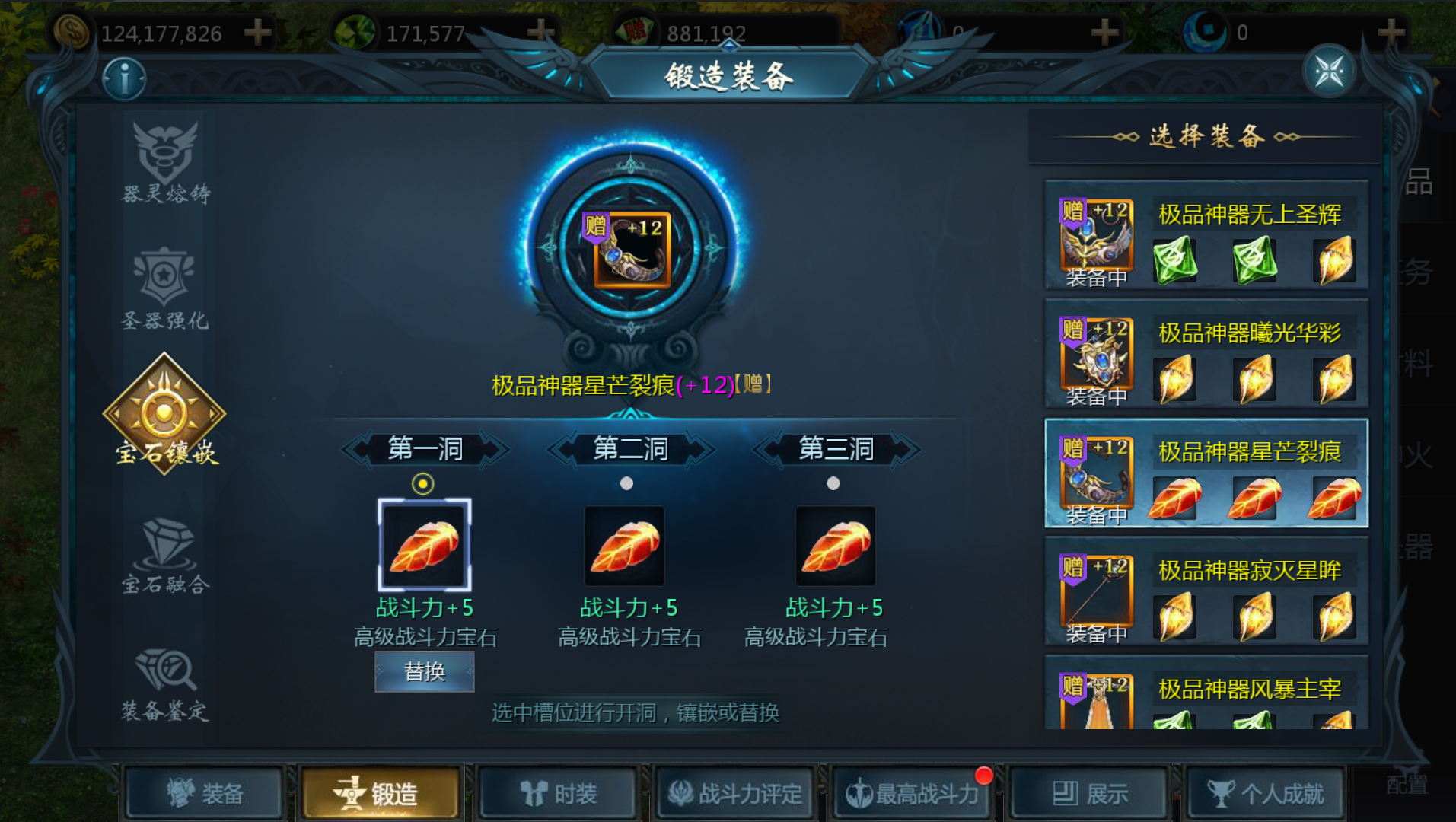Select 极品神器无上圣辉 in equipment list
The width and height of the screenshot is (1456, 822).
(1206, 234)
